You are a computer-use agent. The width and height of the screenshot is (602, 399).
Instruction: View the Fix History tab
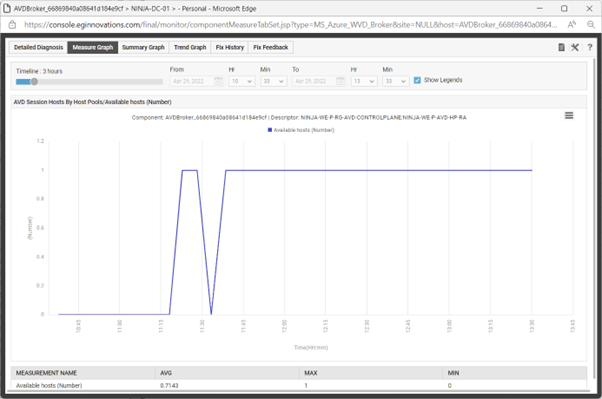coord(230,47)
